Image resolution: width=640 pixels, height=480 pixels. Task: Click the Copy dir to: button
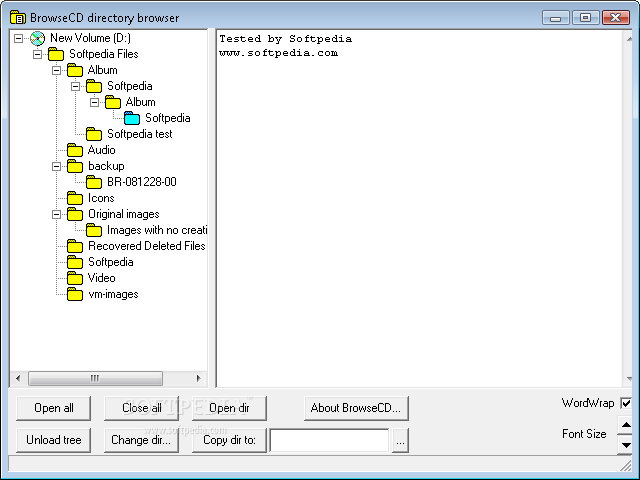coord(229,440)
